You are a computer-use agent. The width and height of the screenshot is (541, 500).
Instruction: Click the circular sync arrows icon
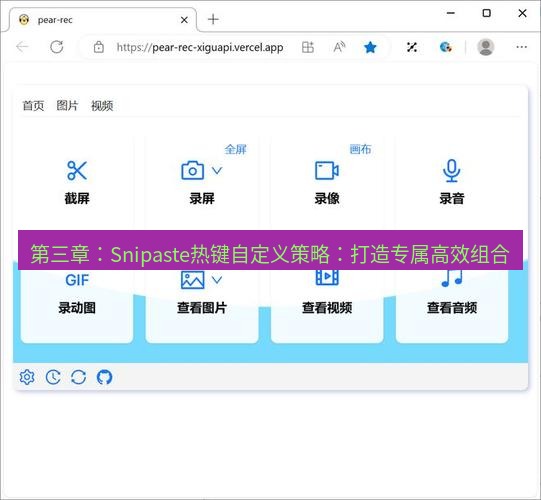79,377
